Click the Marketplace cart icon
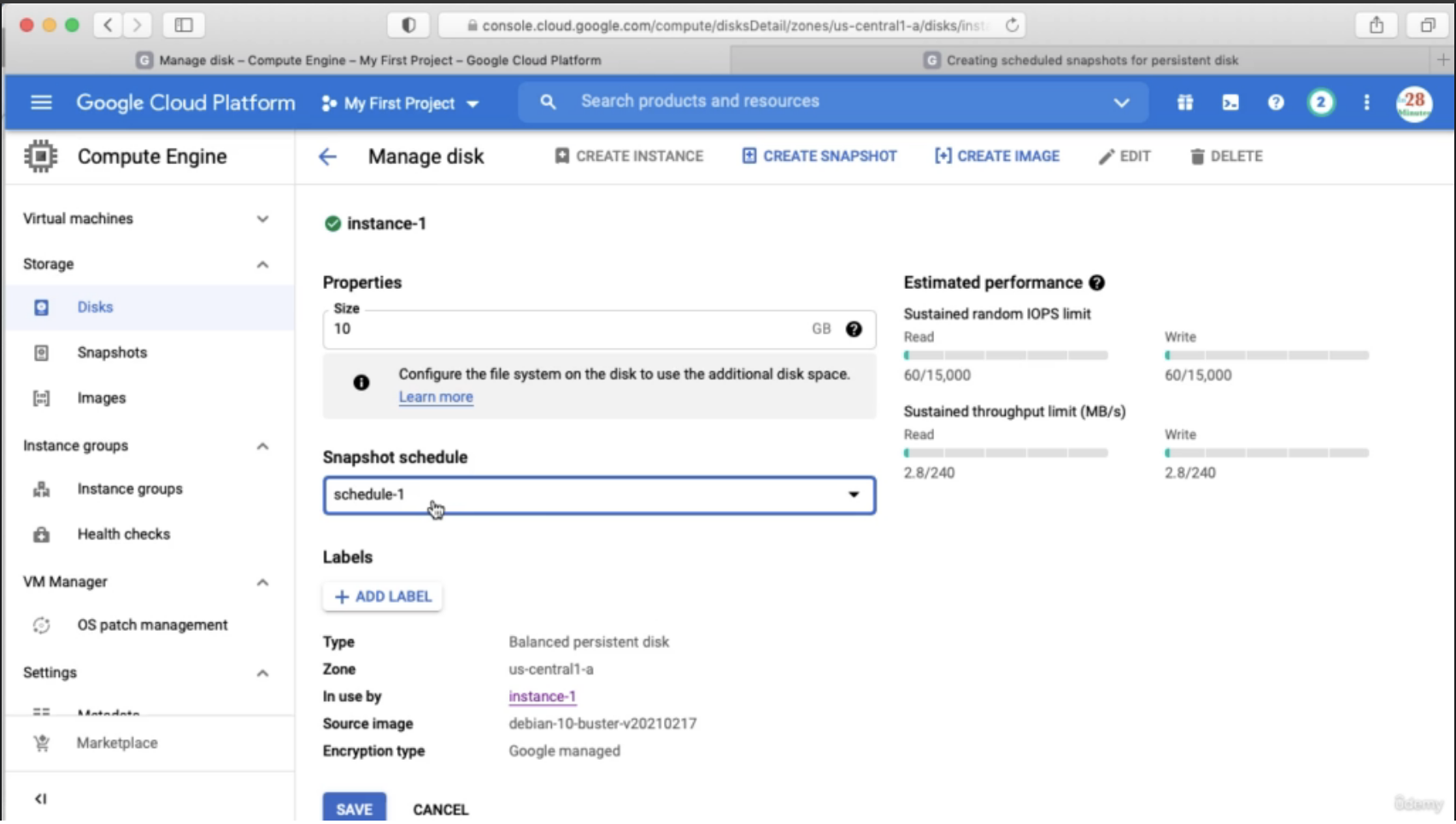 (x=41, y=744)
